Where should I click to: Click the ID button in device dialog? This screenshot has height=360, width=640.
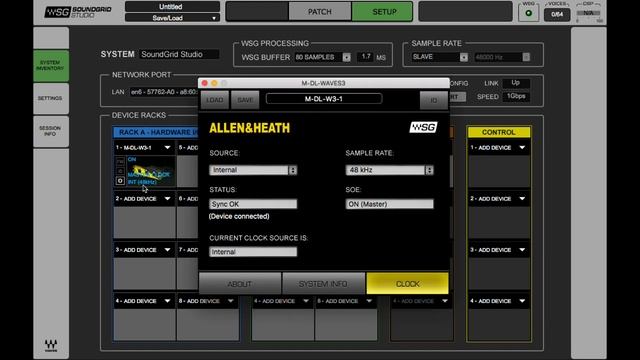tap(433, 100)
